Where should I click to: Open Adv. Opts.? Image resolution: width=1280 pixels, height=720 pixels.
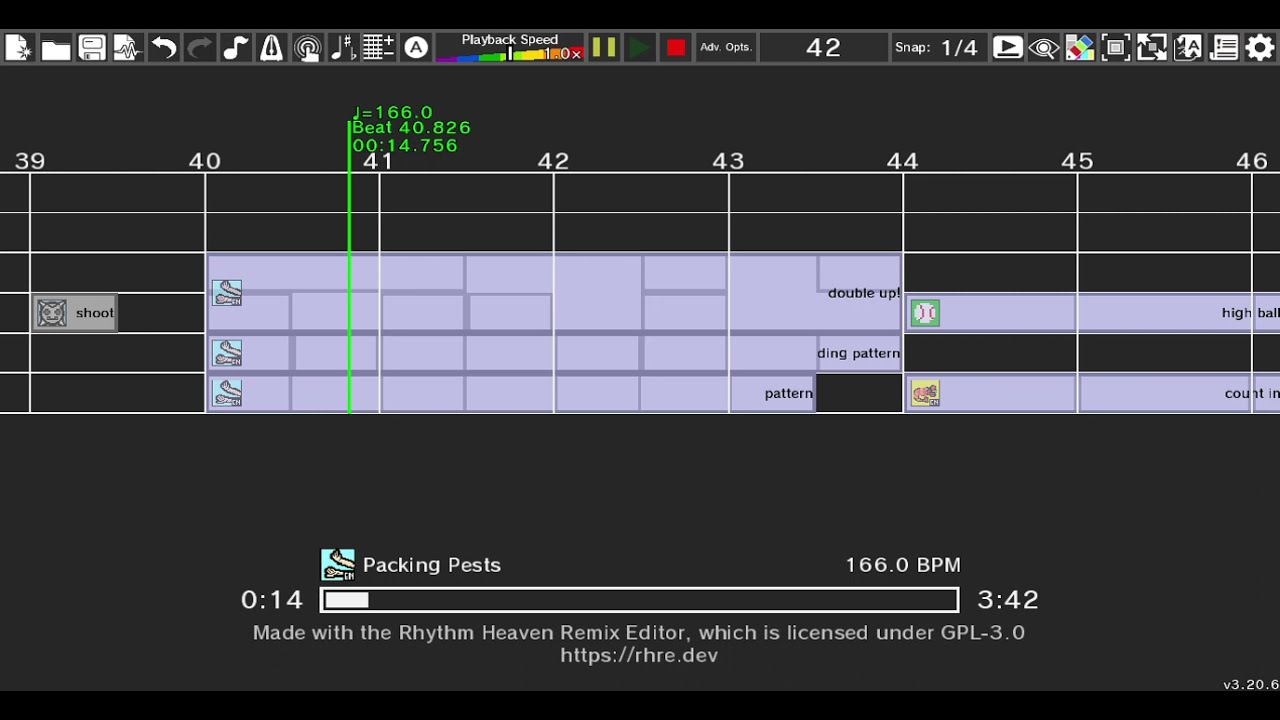click(x=725, y=48)
